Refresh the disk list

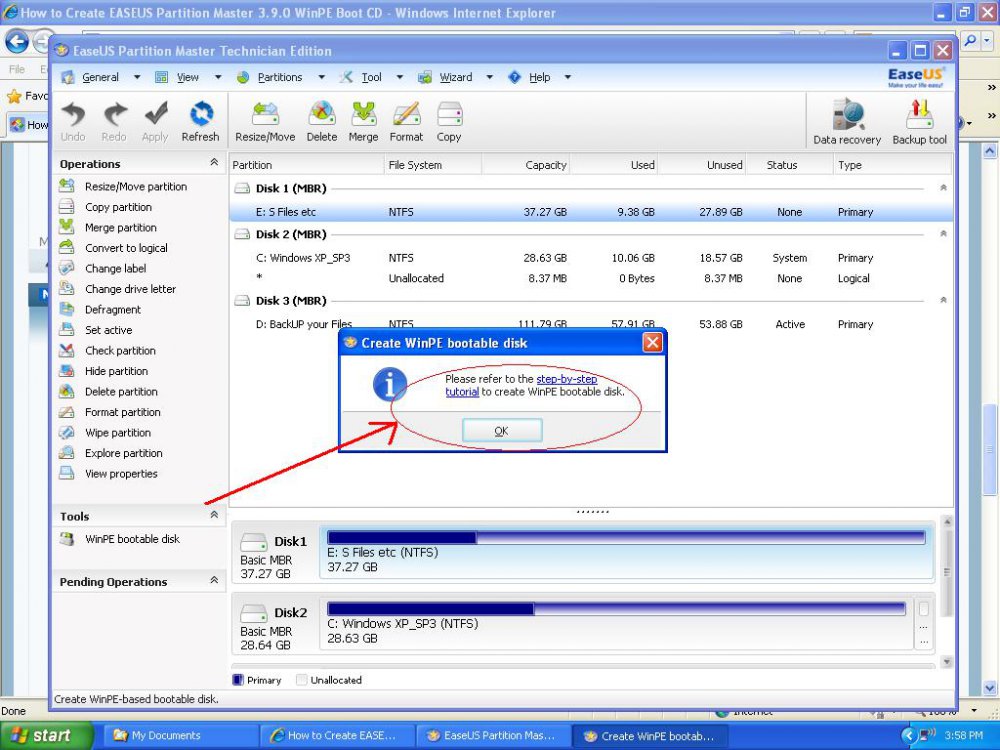click(x=200, y=122)
